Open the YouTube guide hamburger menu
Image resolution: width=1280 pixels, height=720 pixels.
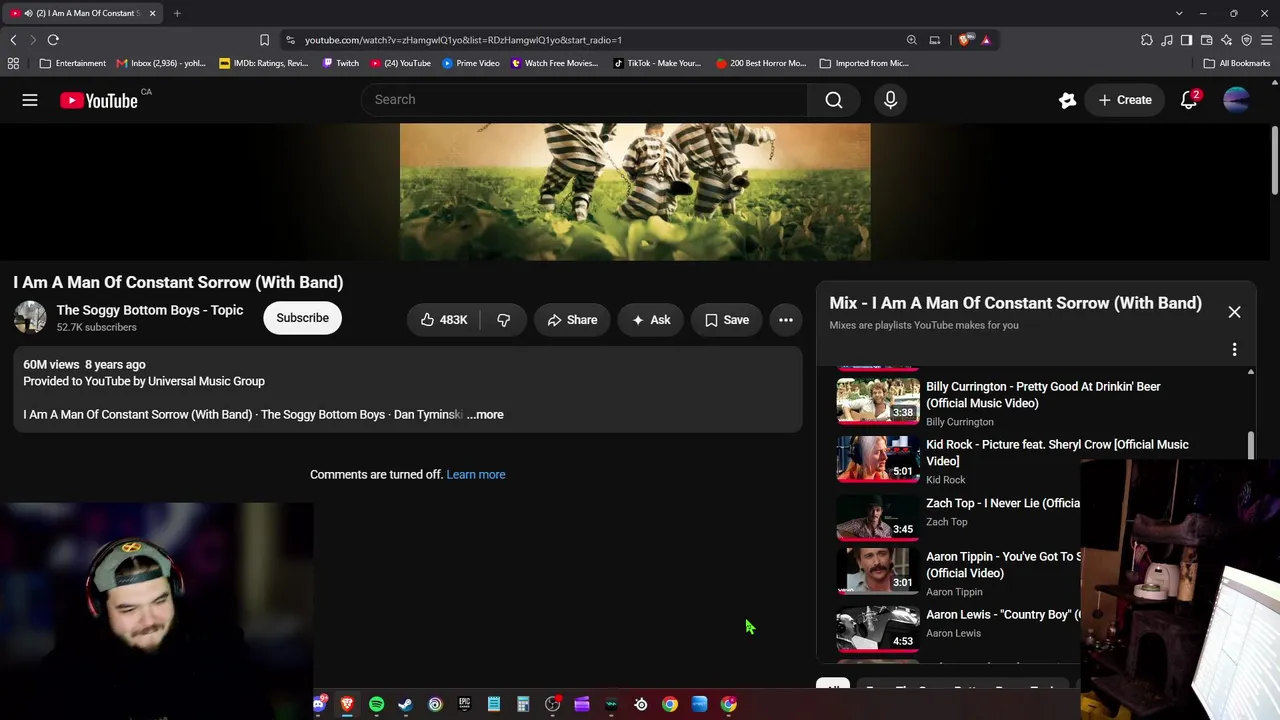tap(30, 100)
